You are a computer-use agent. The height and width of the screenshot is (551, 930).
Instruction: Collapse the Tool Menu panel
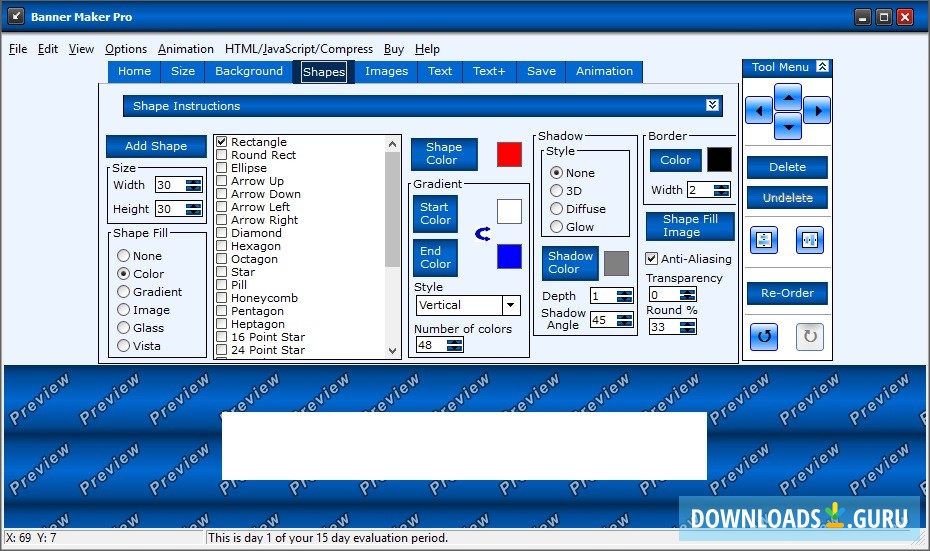[x=822, y=66]
